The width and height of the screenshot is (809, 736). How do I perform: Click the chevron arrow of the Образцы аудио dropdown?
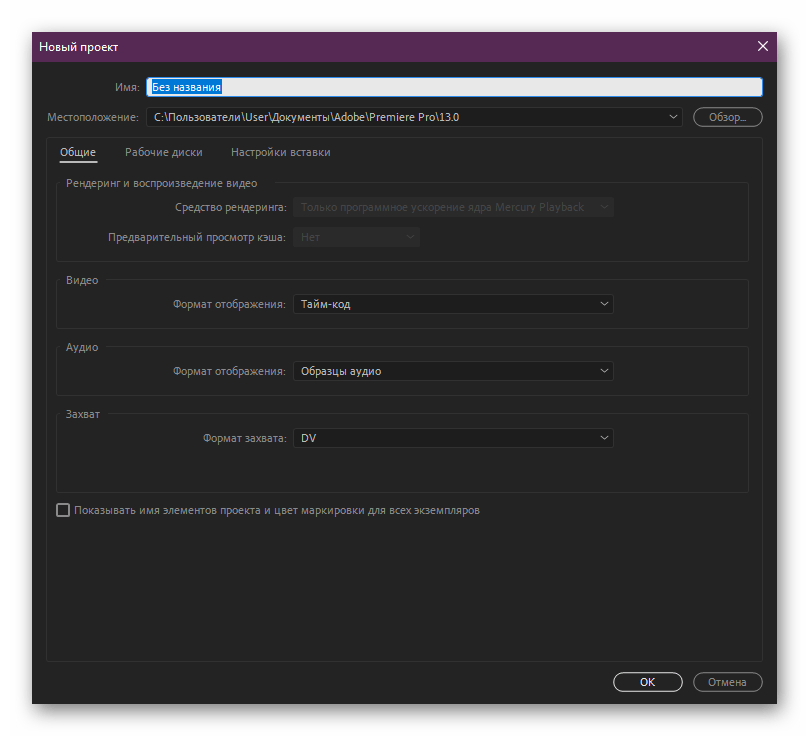click(603, 371)
